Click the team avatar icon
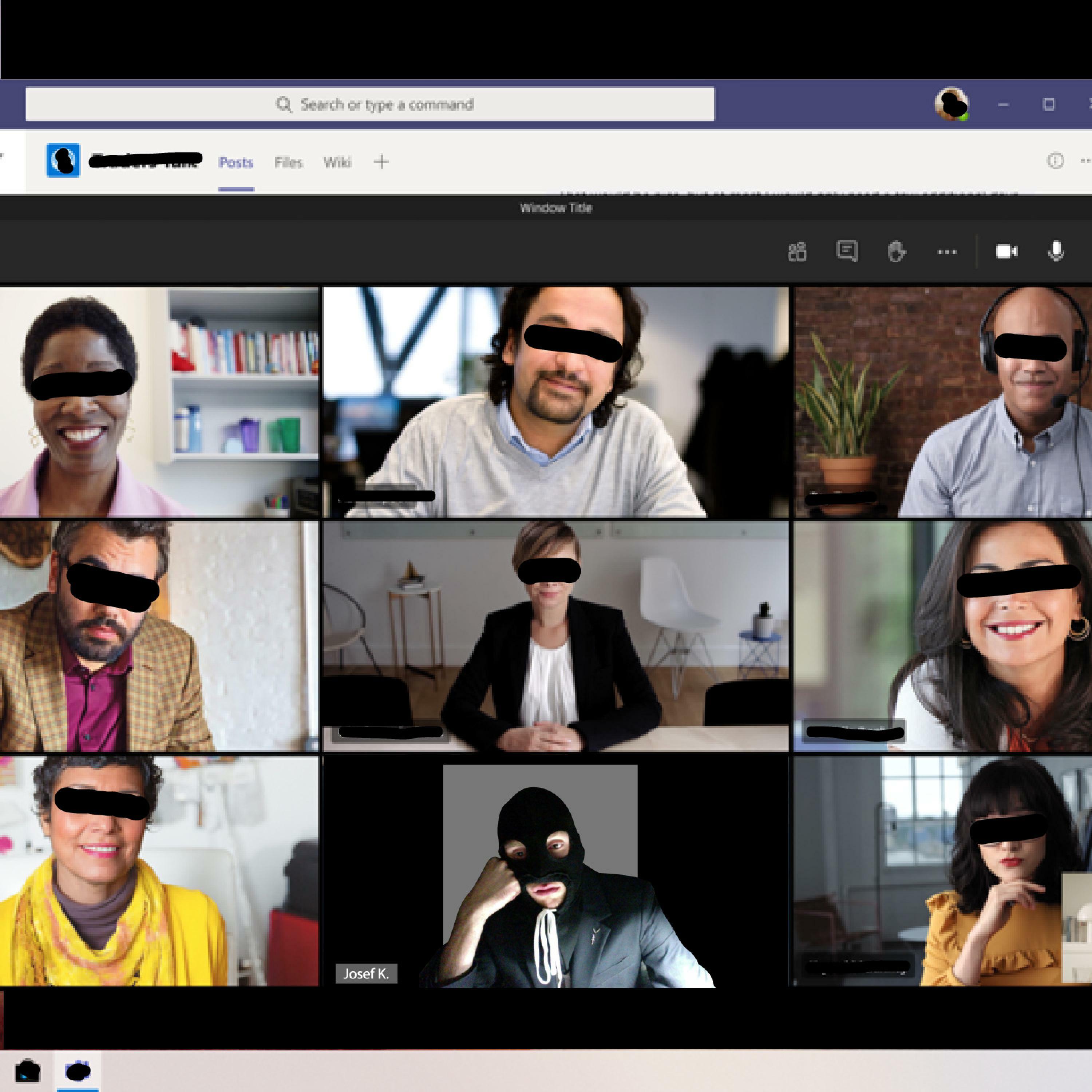Screen dimensions: 1092x1092 (63, 161)
